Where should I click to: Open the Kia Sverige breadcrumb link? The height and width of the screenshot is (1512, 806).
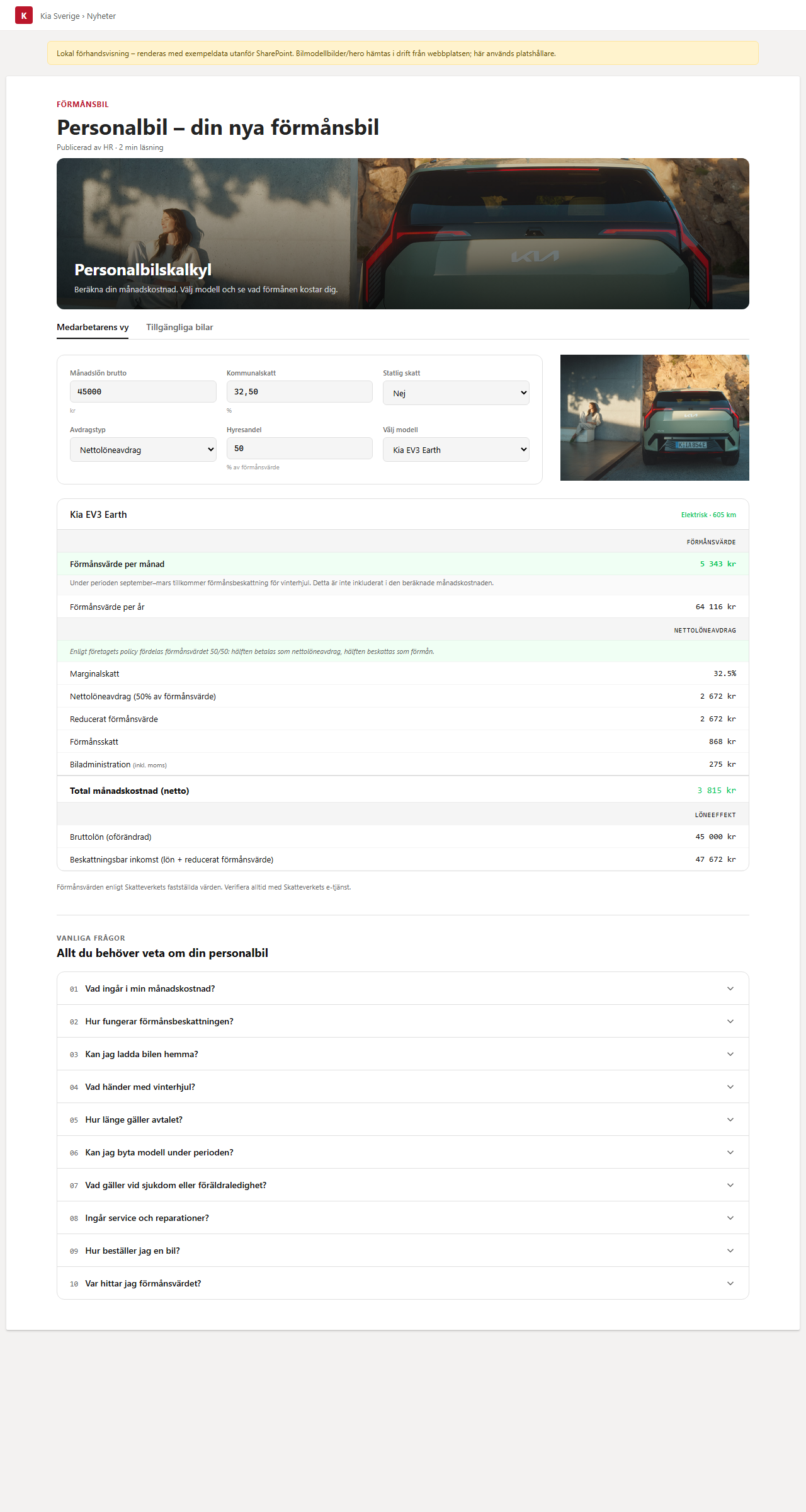60,16
